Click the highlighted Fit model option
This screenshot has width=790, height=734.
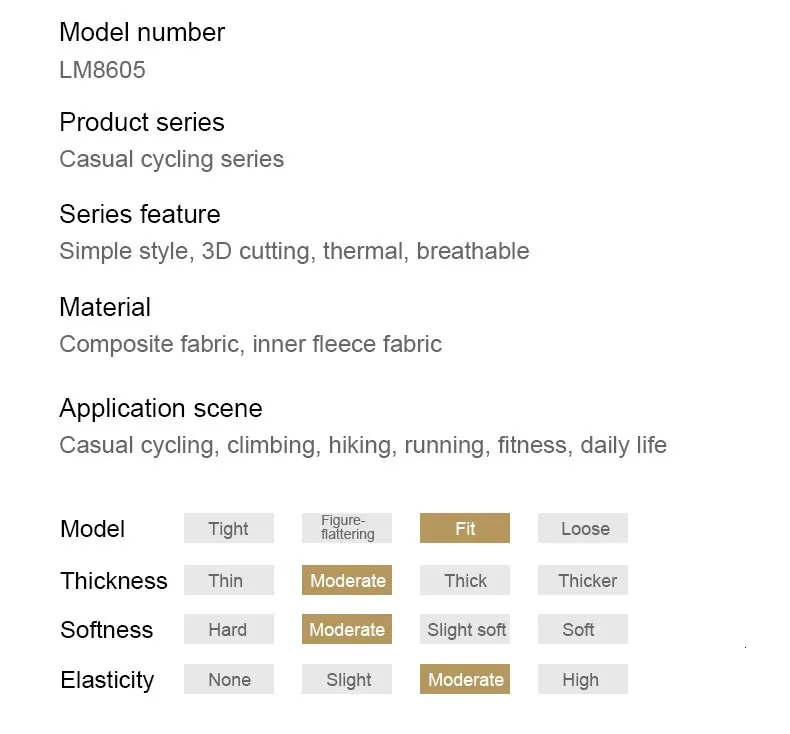click(465, 528)
